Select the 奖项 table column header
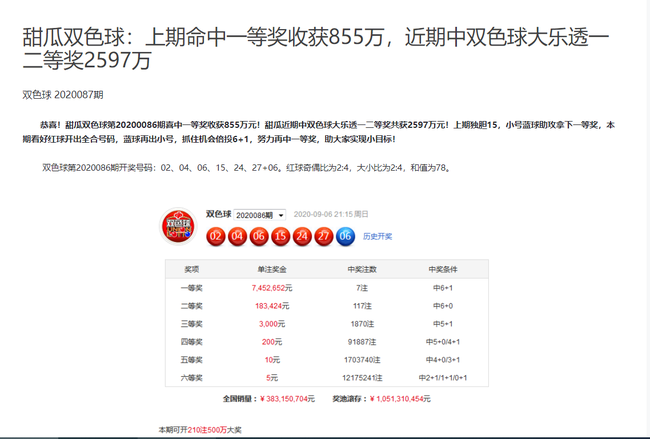 tap(192, 269)
